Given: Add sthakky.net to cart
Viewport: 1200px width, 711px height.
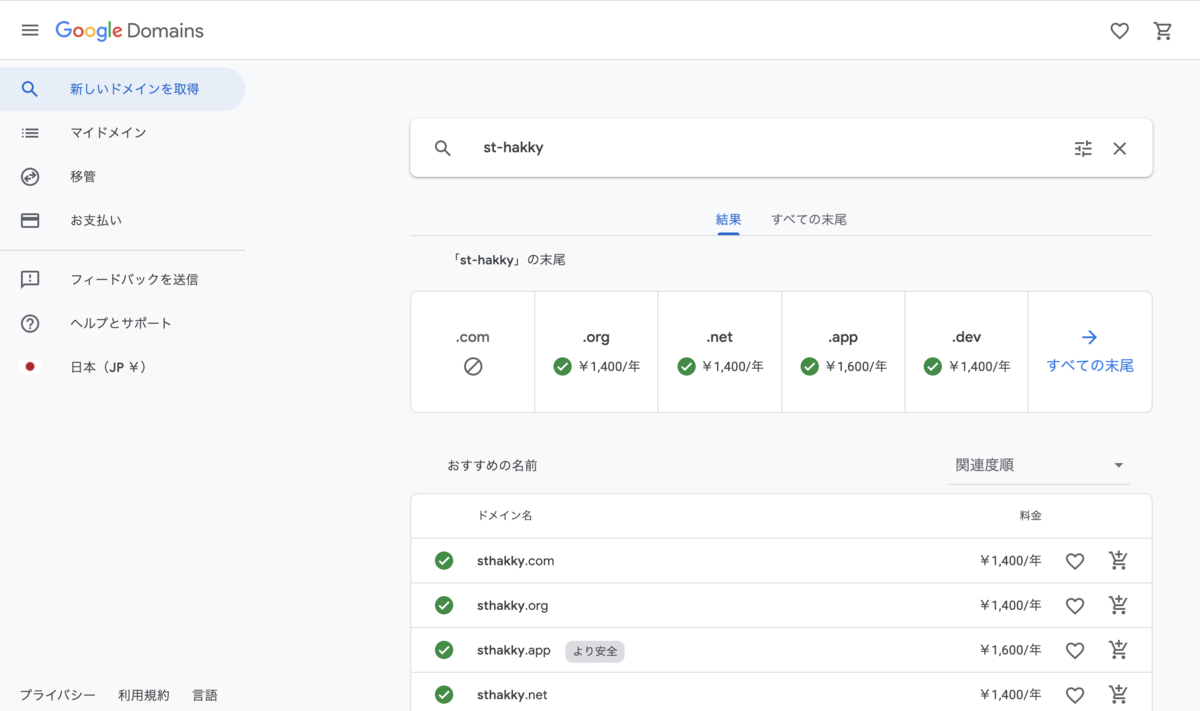Looking at the screenshot, I should click(x=1119, y=694).
